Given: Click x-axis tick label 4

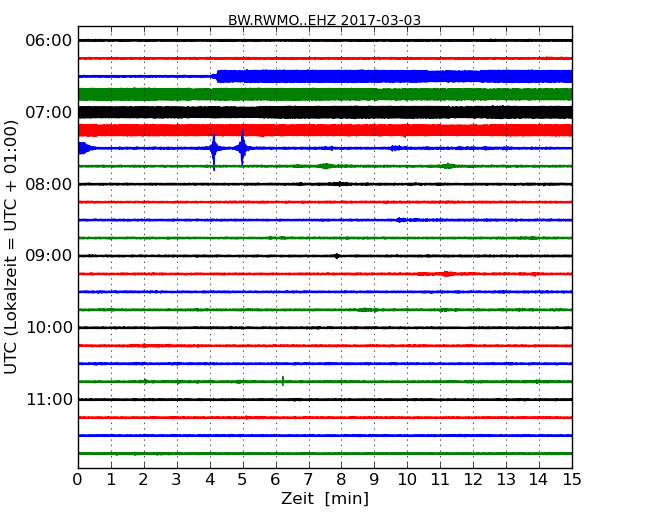Looking at the screenshot, I should point(210,480).
